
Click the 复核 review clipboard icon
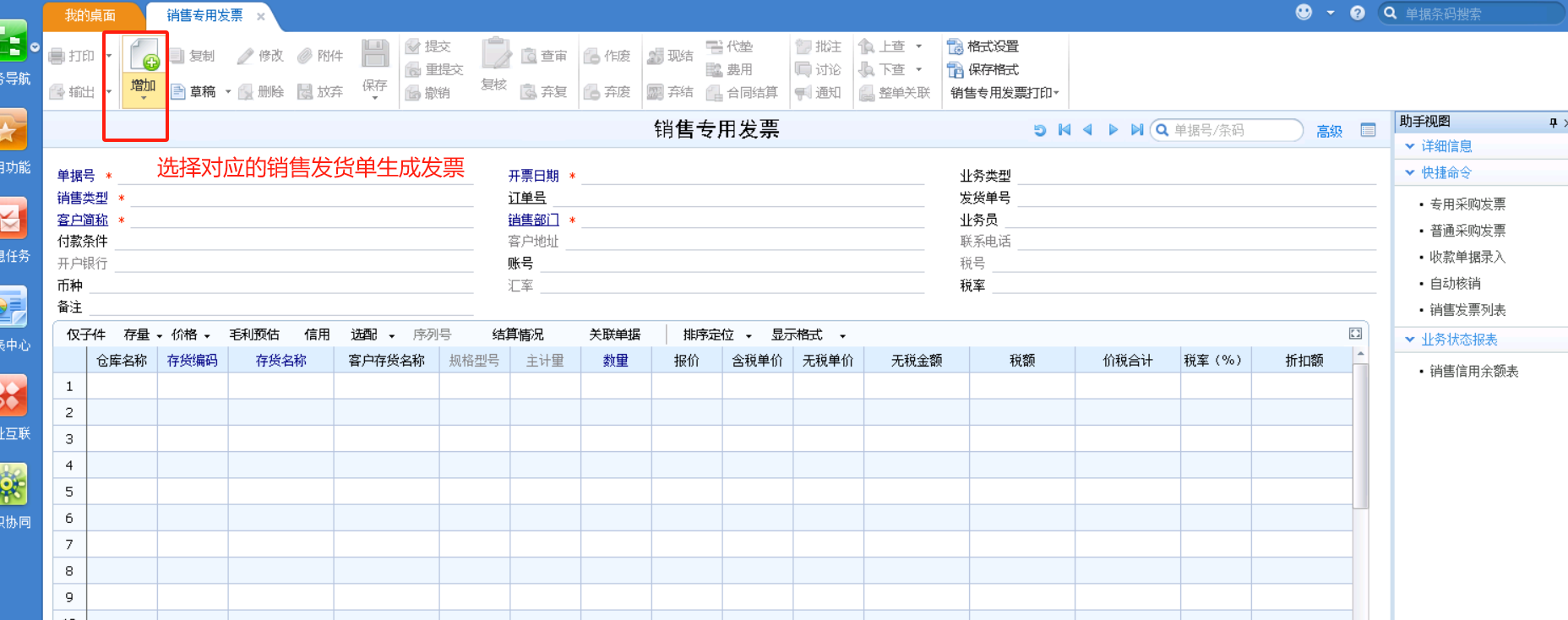(496, 53)
